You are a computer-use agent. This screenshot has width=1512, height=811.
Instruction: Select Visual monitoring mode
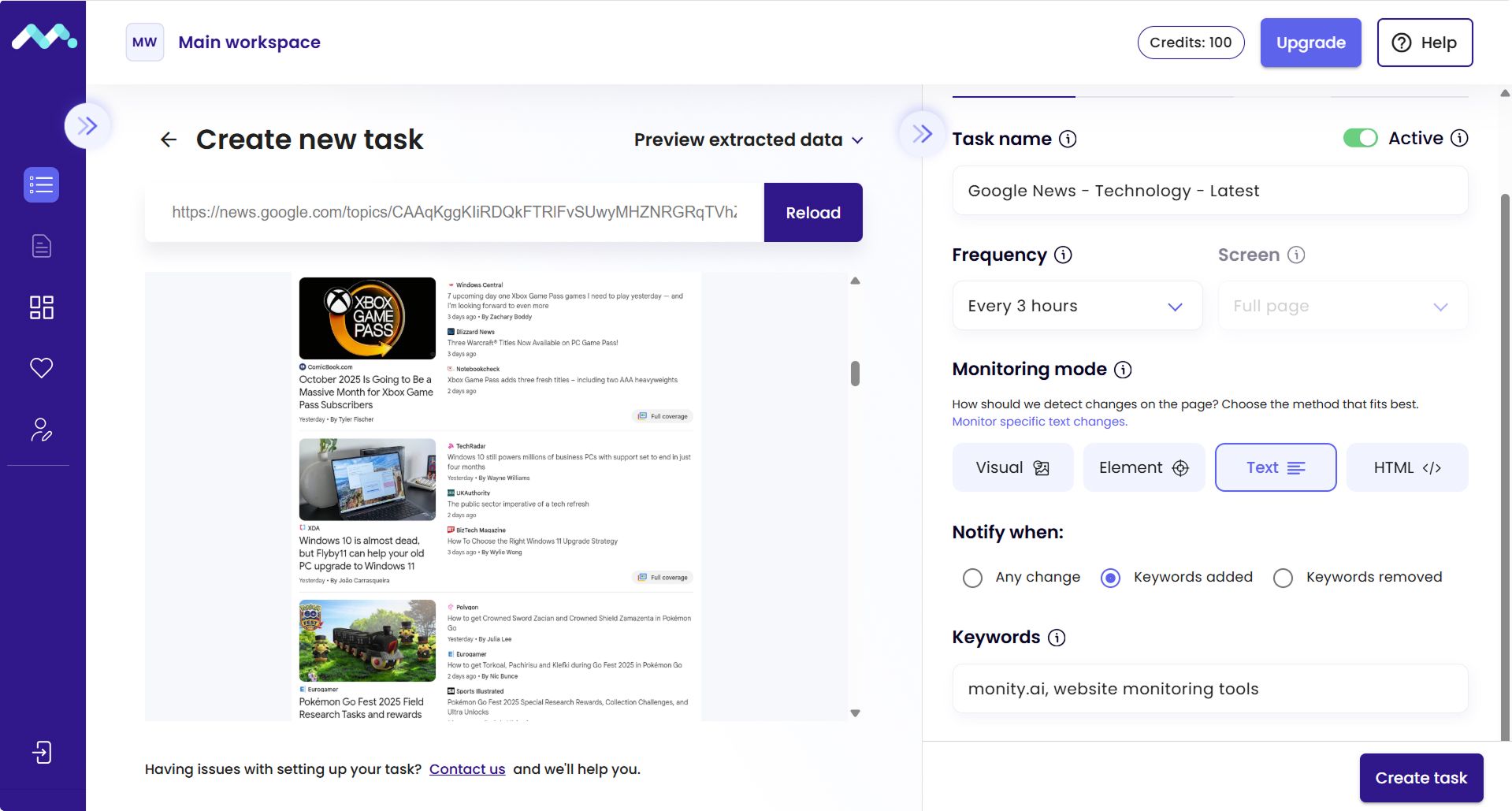[x=1012, y=467]
